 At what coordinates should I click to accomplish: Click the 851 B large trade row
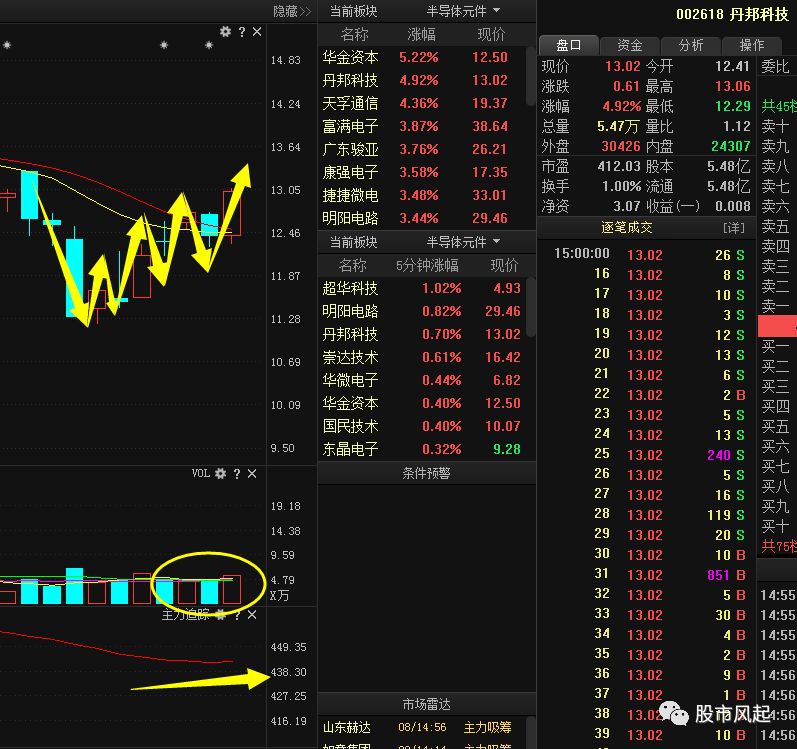pyautogui.click(x=648, y=575)
